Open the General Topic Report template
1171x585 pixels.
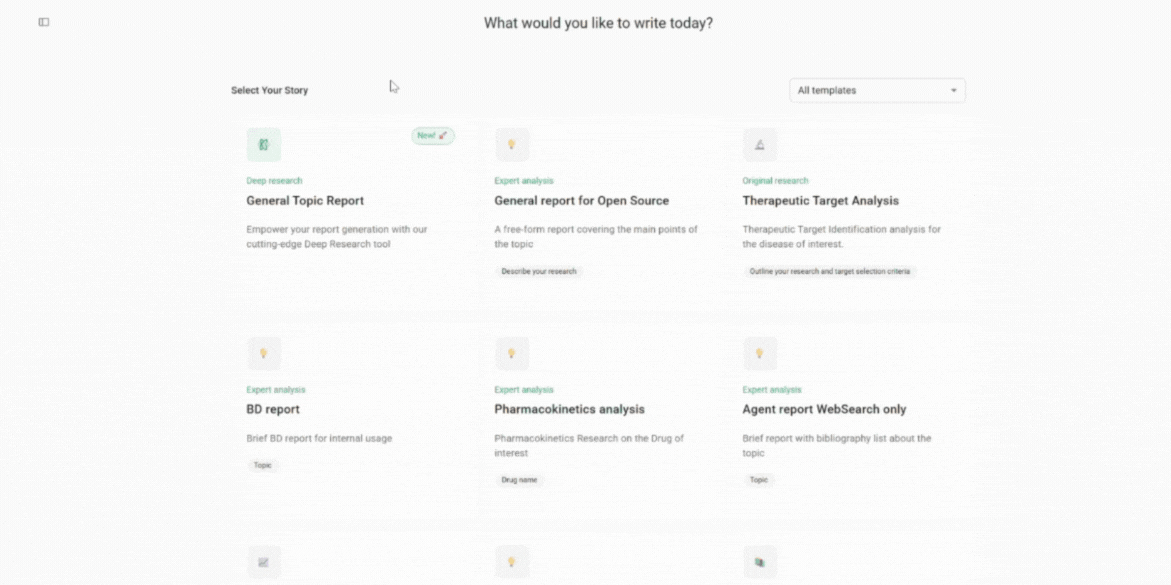point(305,201)
